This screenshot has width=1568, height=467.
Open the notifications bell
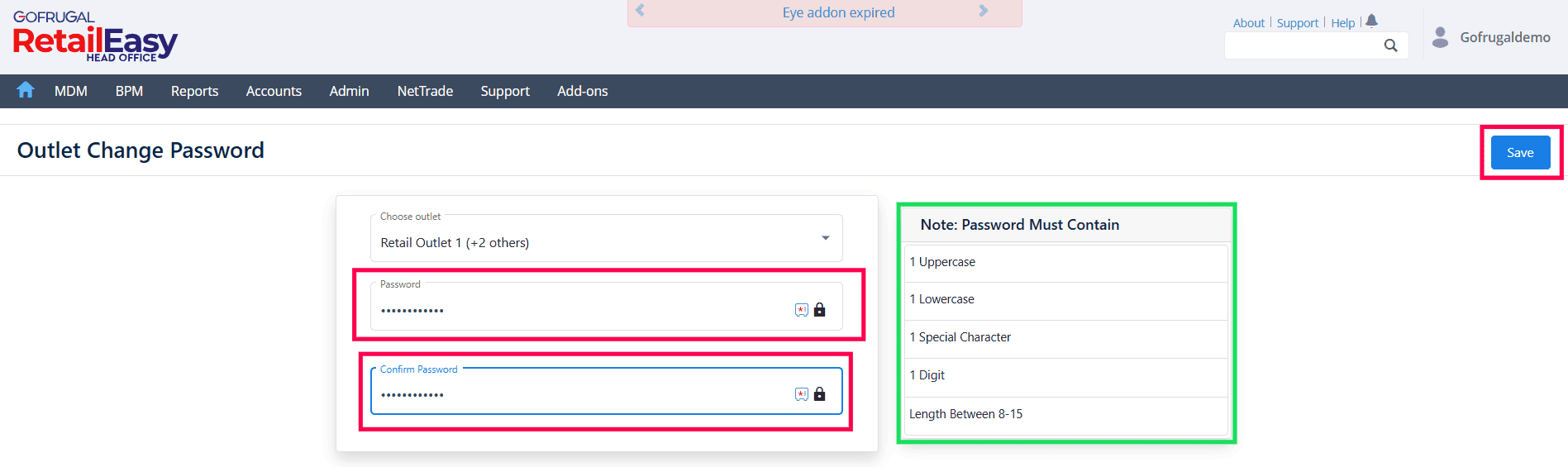click(1372, 21)
